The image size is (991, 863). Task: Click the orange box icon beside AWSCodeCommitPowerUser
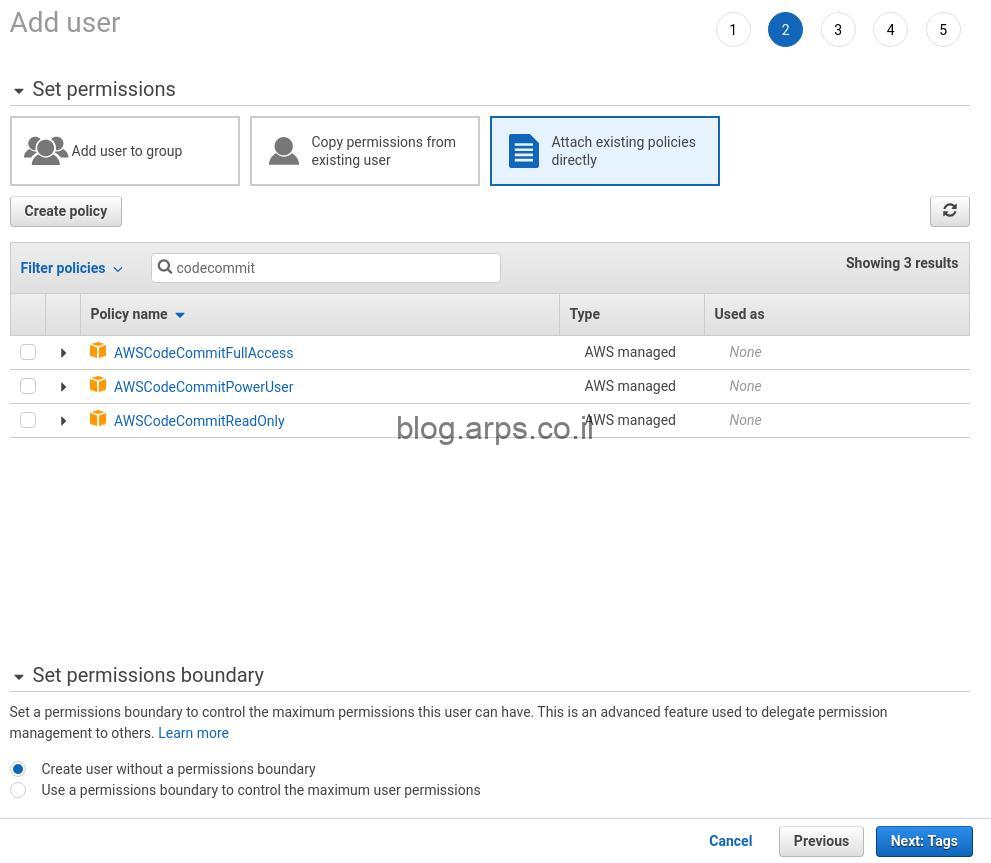[98, 384]
